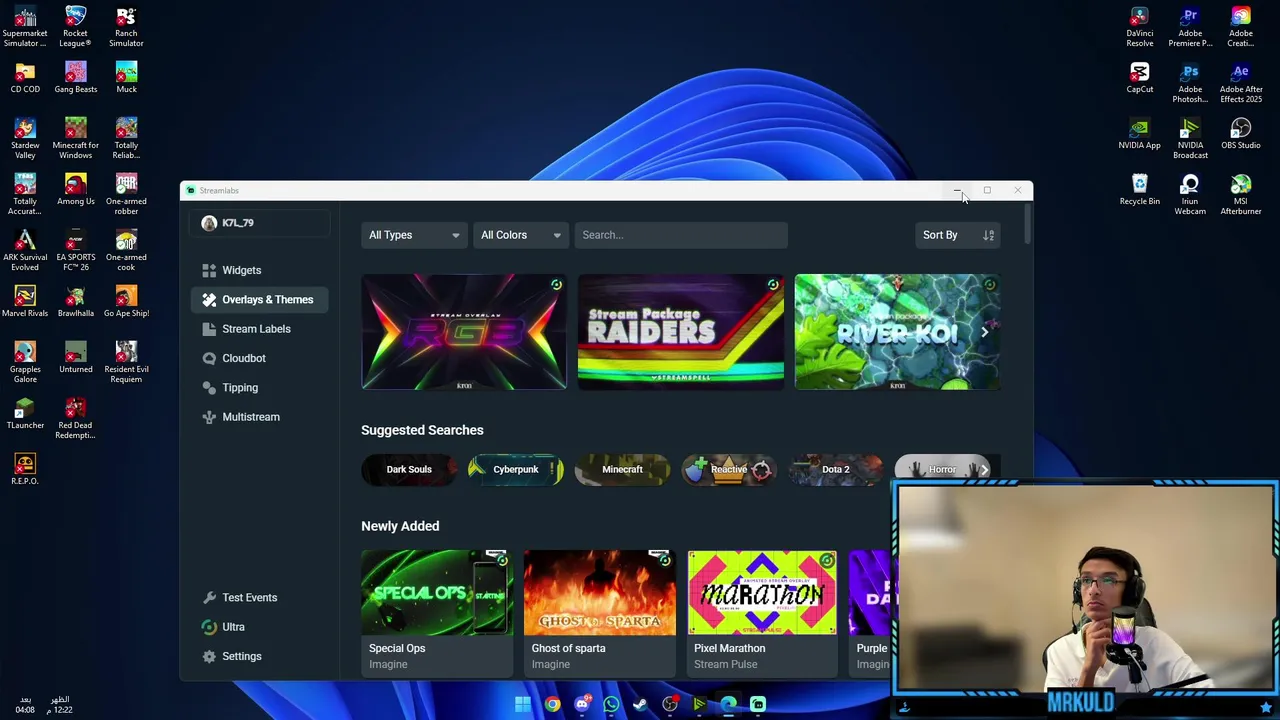
Task: Open Streamlabs taskbar icon
Action: point(758,704)
